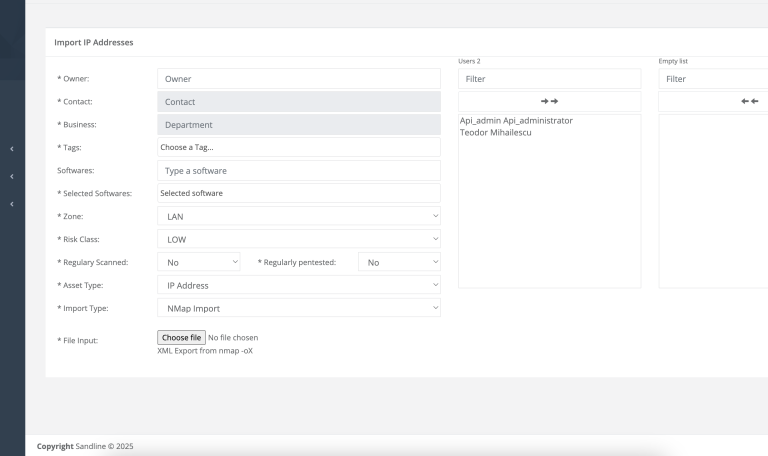Expand the first sidebar chevron
The height and width of the screenshot is (456, 768).
[12, 149]
